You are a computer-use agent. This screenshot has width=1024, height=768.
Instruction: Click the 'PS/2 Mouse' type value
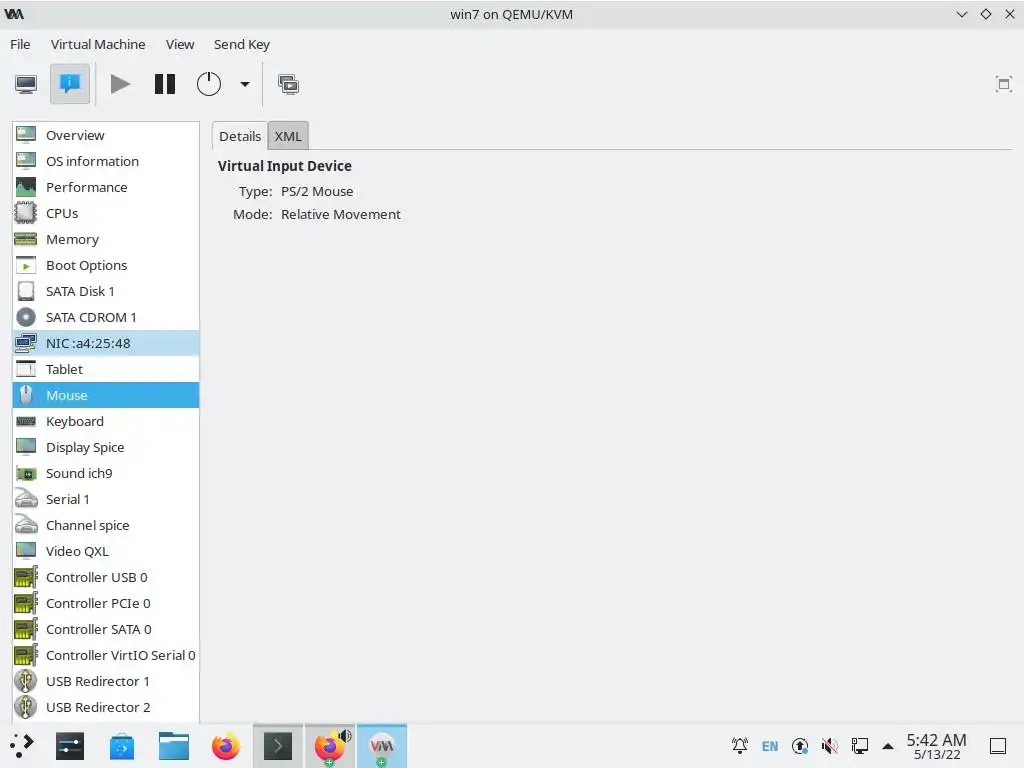317,191
